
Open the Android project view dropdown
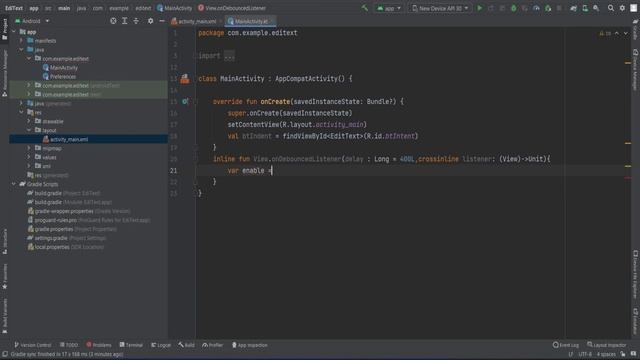click(32, 21)
